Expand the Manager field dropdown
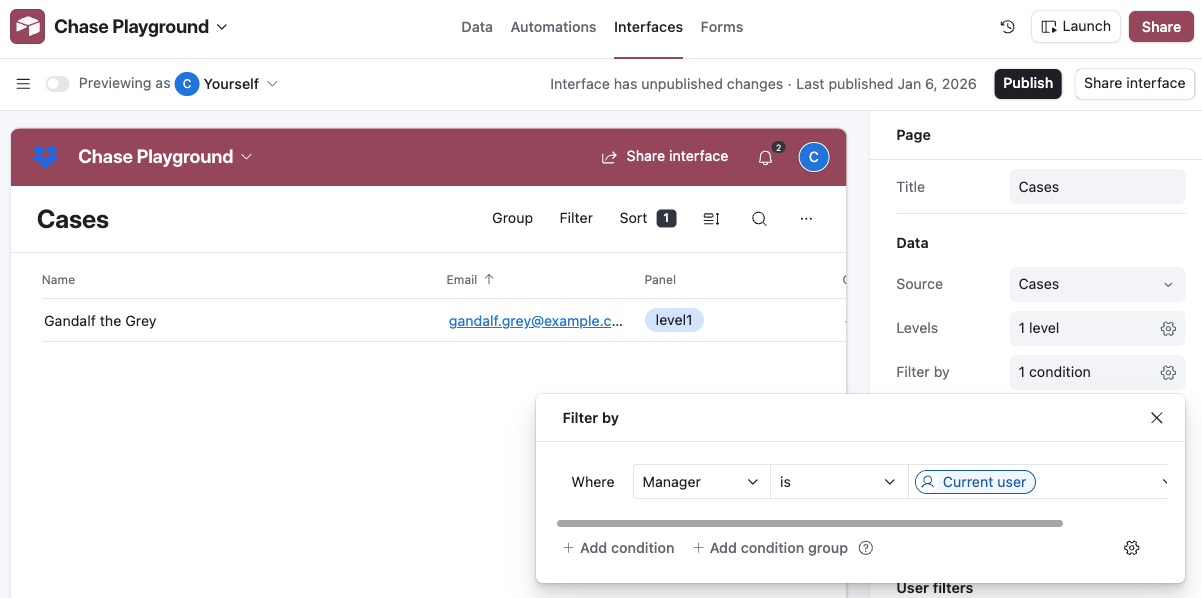 701,482
